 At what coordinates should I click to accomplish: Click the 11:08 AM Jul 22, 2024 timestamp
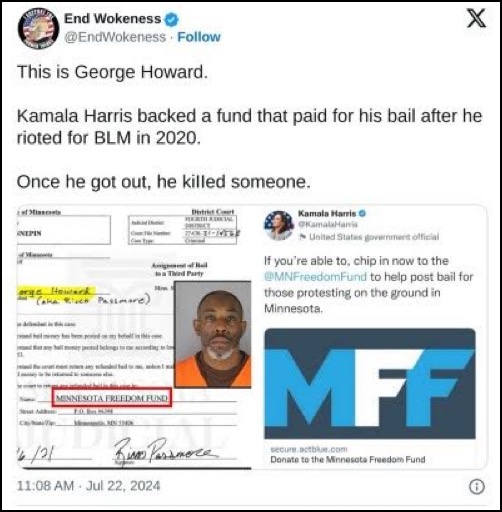pos(88,486)
